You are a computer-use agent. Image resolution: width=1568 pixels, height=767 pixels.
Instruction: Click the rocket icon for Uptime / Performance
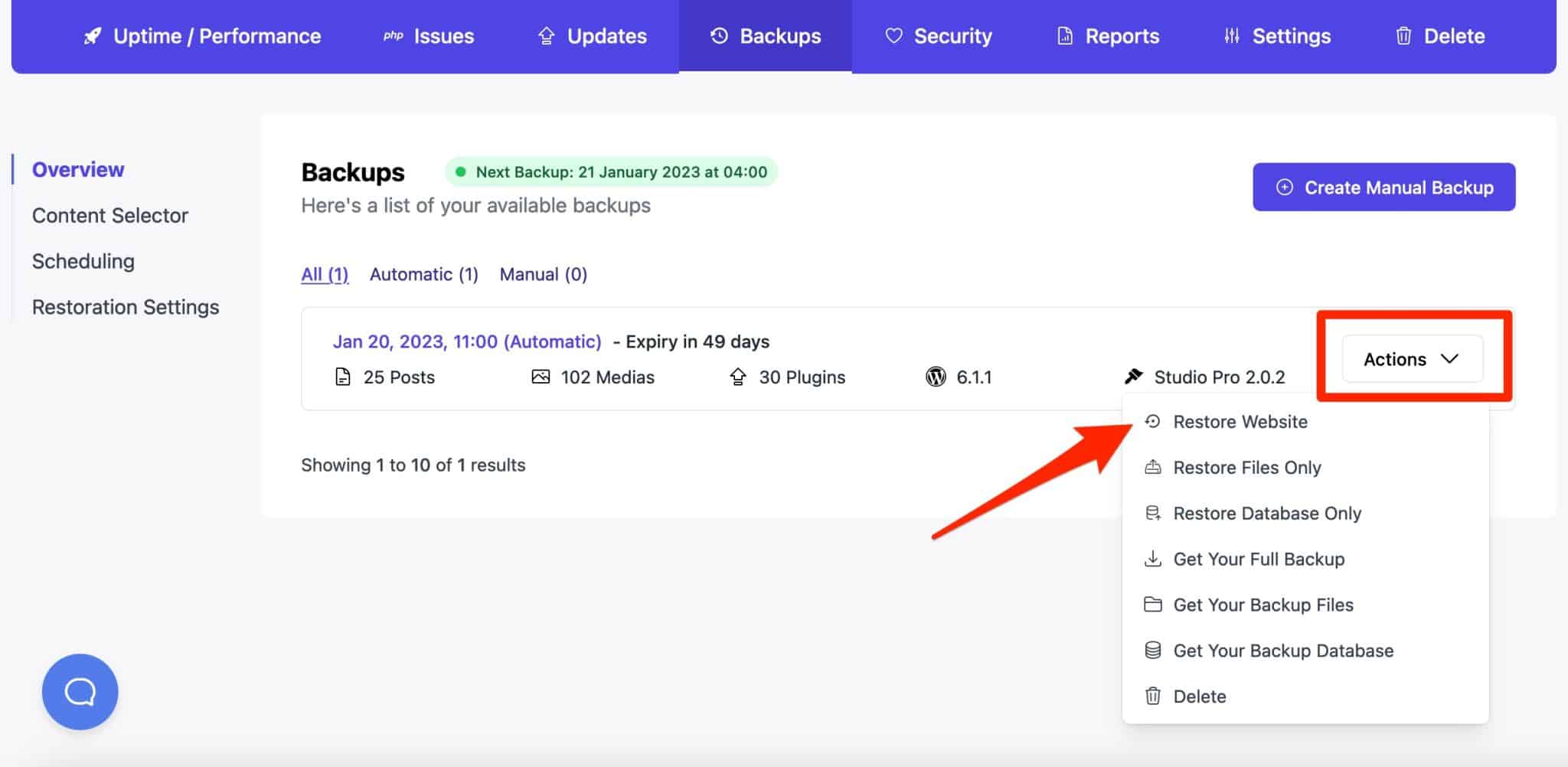[x=93, y=36]
